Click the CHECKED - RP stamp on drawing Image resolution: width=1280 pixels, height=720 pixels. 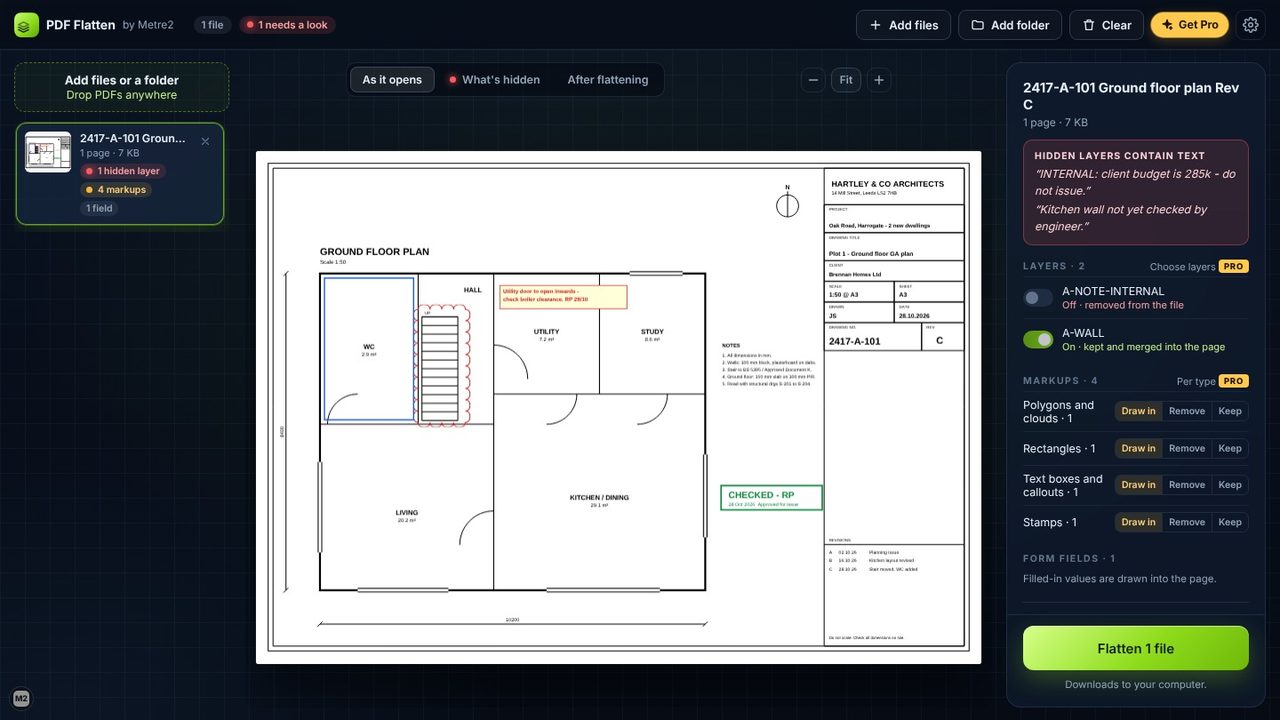[x=771, y=498]
